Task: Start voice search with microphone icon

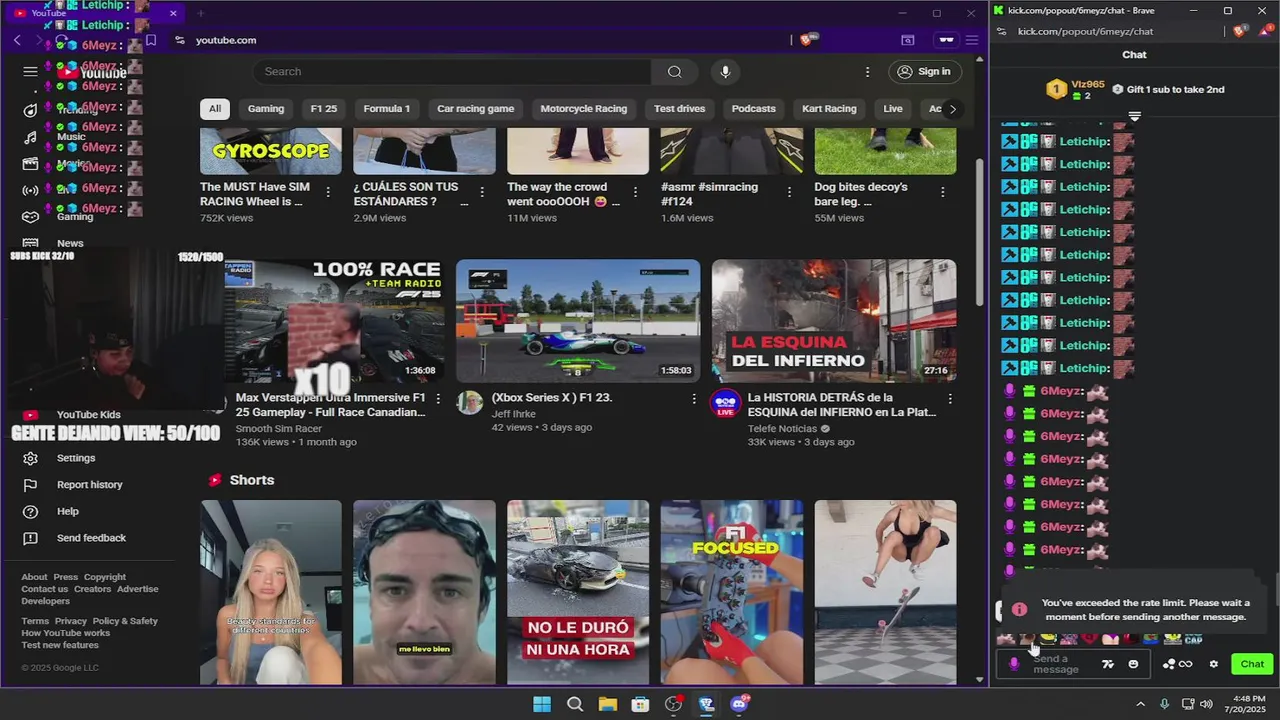Action: (x=725, y=71)
